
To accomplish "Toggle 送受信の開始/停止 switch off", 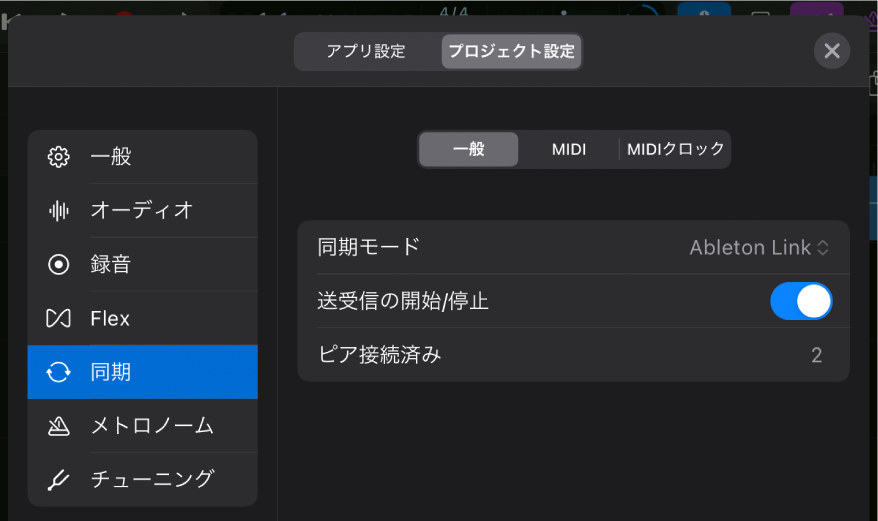I will tap(801, 301).
